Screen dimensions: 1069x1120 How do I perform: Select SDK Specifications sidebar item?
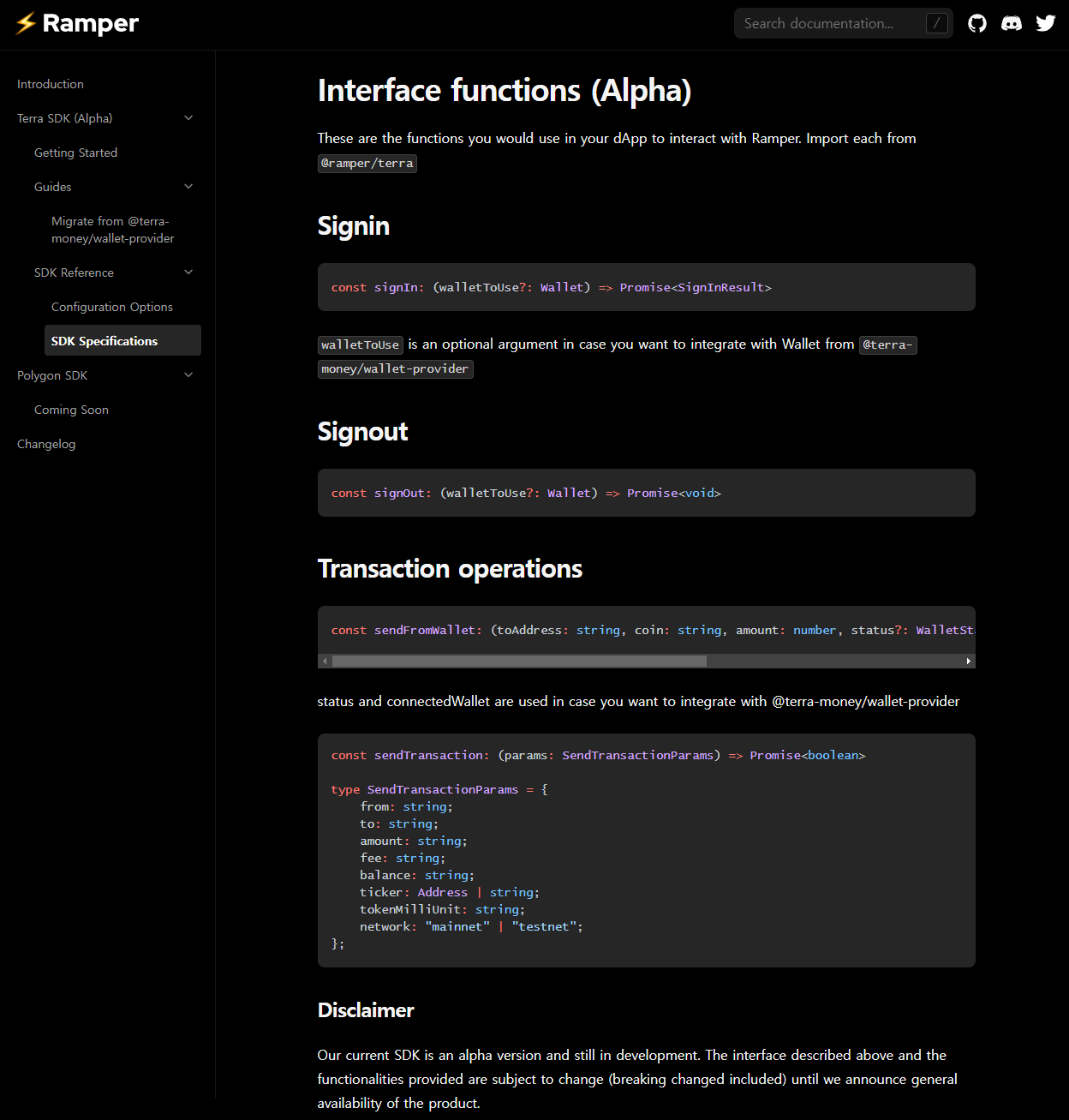pos(122,340)
